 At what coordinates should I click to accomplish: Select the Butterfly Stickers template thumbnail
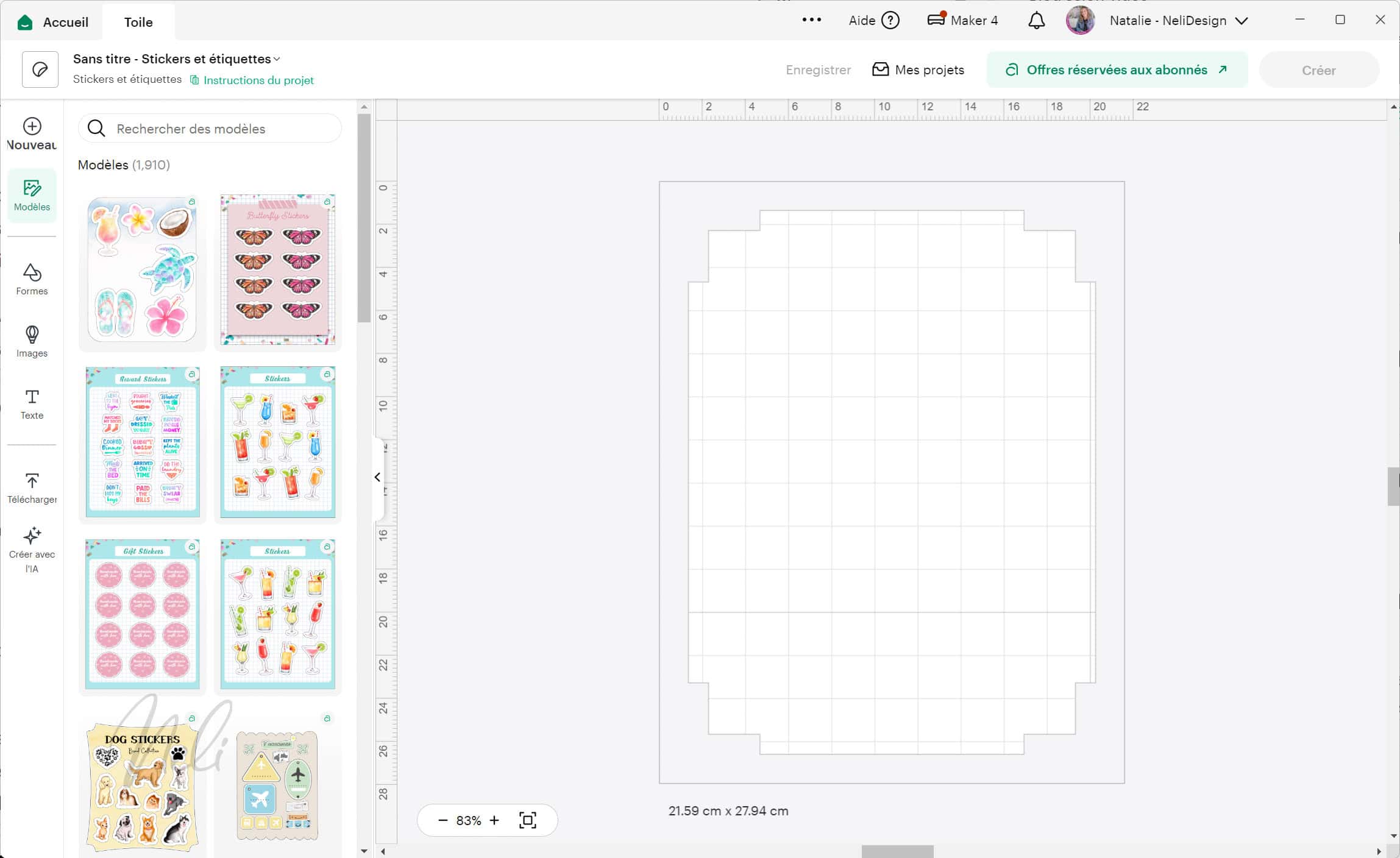pos(278,270)
